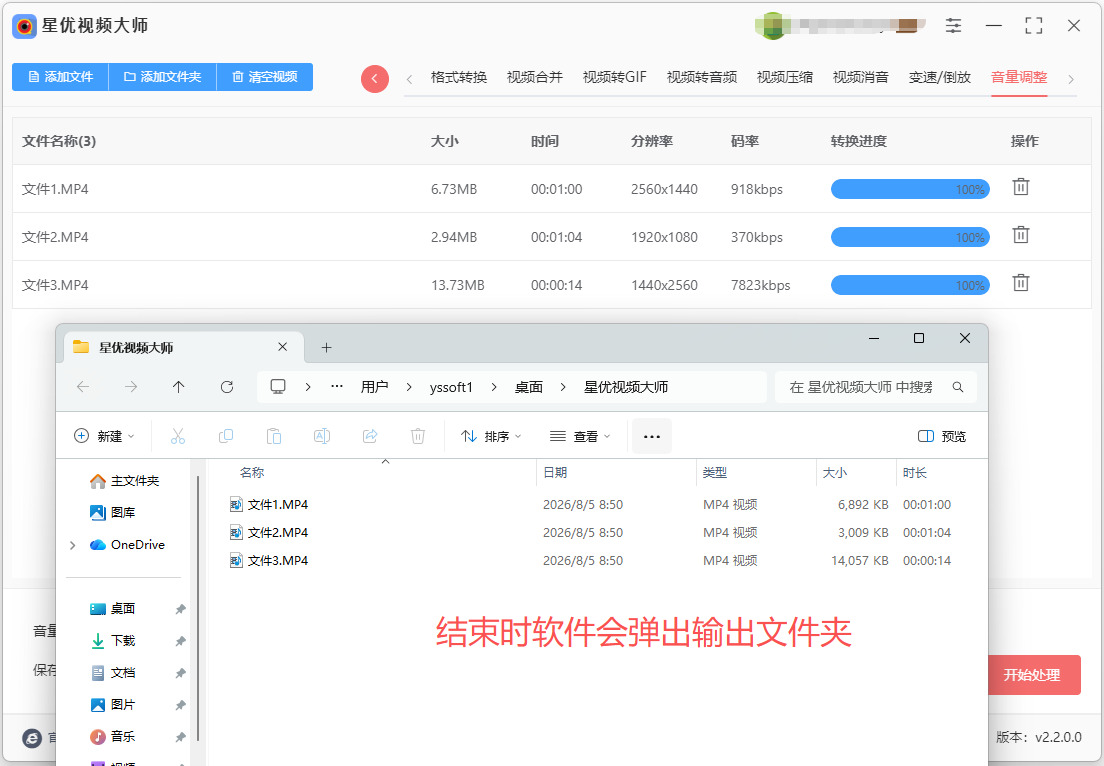1104x766 pixels.
Task: Click the Share icon in Explorer toolbar
Action: coord(370,437)
